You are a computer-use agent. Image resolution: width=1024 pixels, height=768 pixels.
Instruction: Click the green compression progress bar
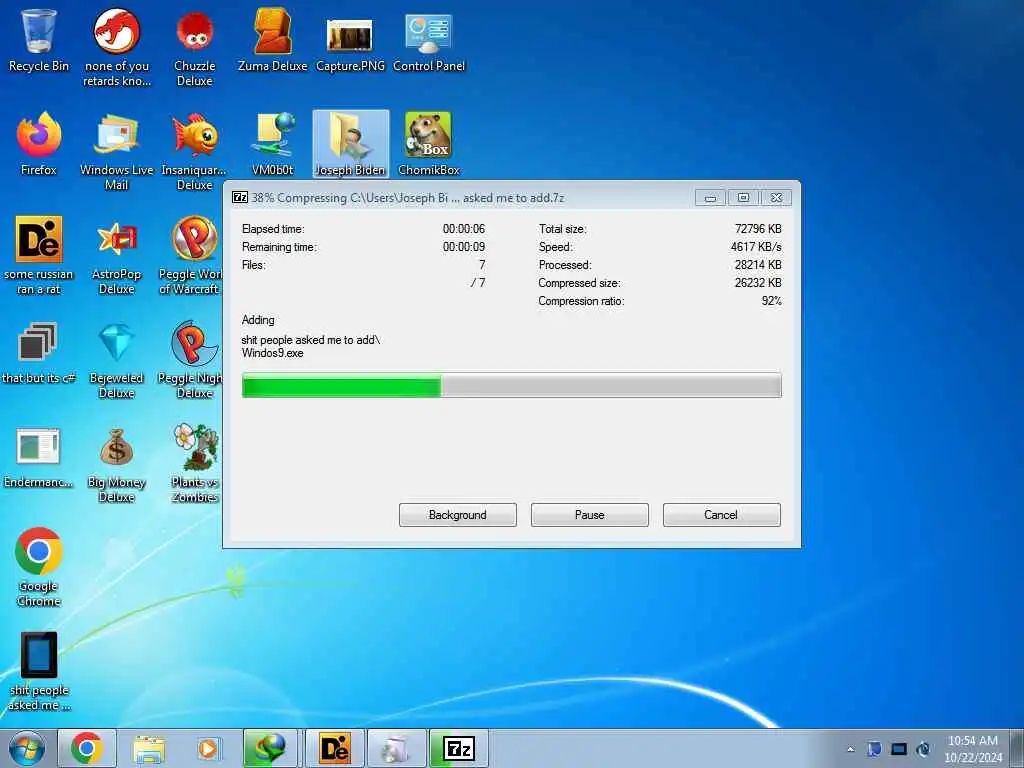[511, 385]
